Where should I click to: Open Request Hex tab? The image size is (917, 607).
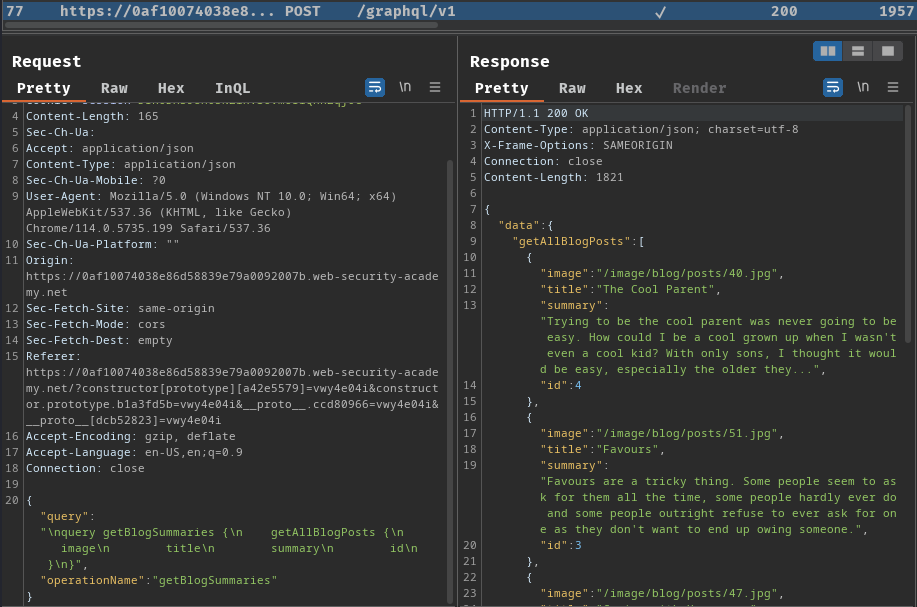click(x=171, y=88)
